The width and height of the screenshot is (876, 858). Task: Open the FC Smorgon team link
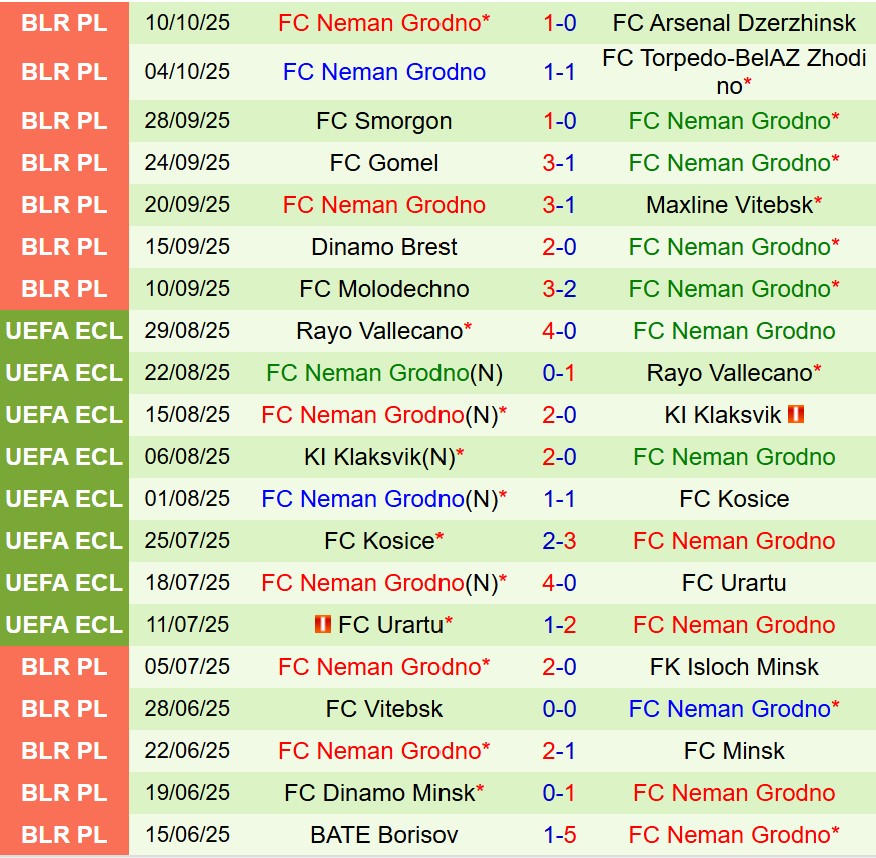coord(384,121)
